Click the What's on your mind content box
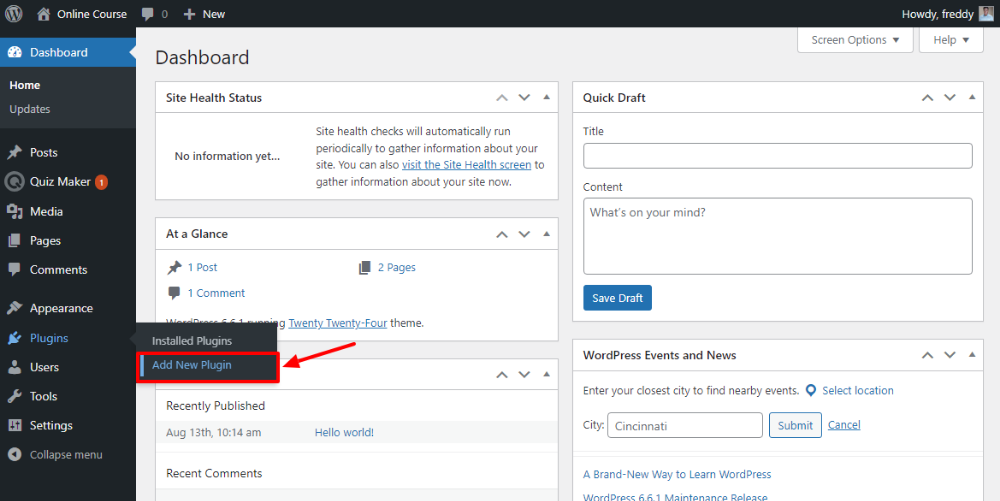This screenshot has width=1000, height=501. pos(777,236)
